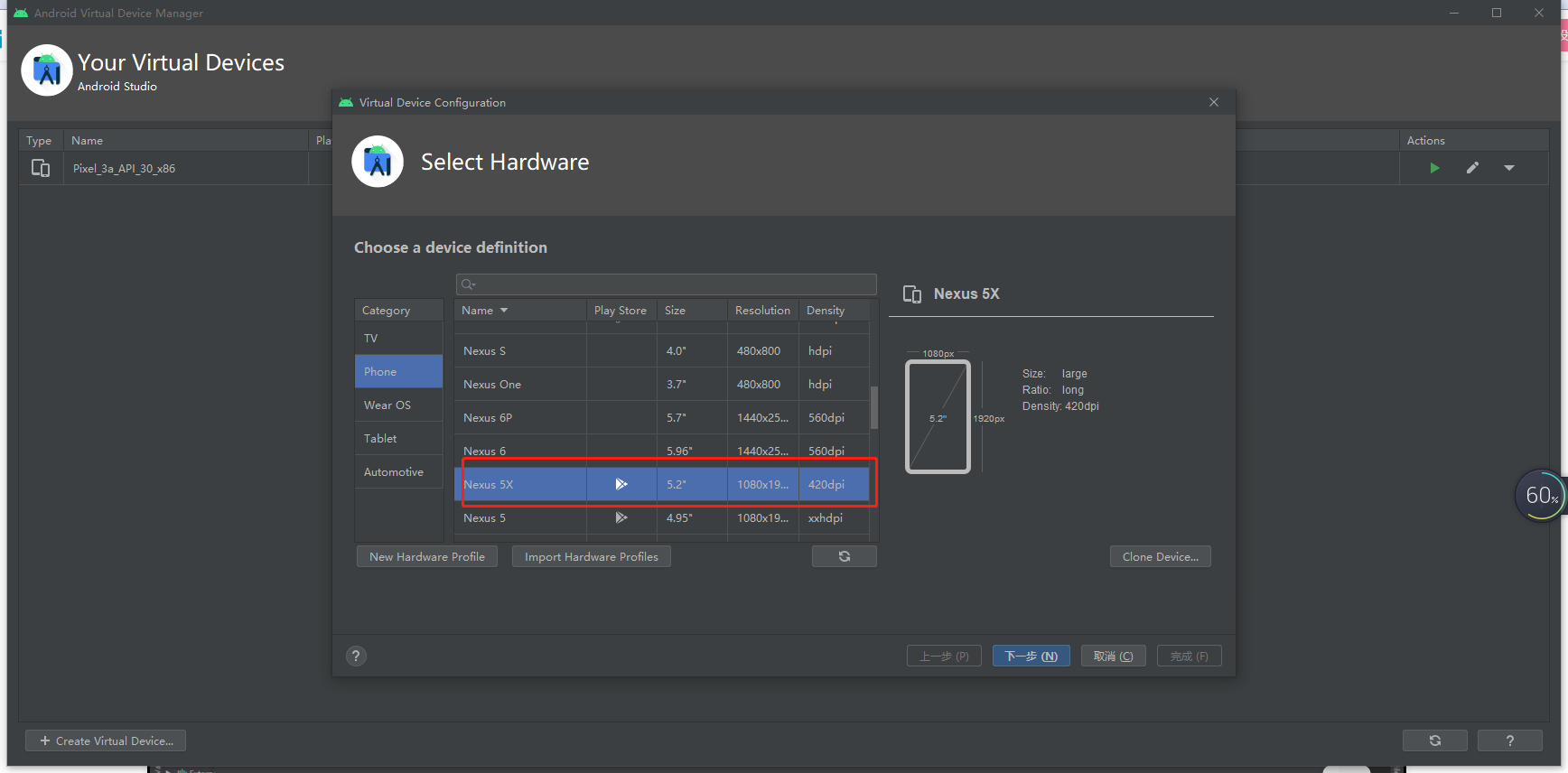Viewport: 1568px width, 773px height.
Task: Click the Android Studio logo beside Your Virtual Devices
Action: [47, 70]
